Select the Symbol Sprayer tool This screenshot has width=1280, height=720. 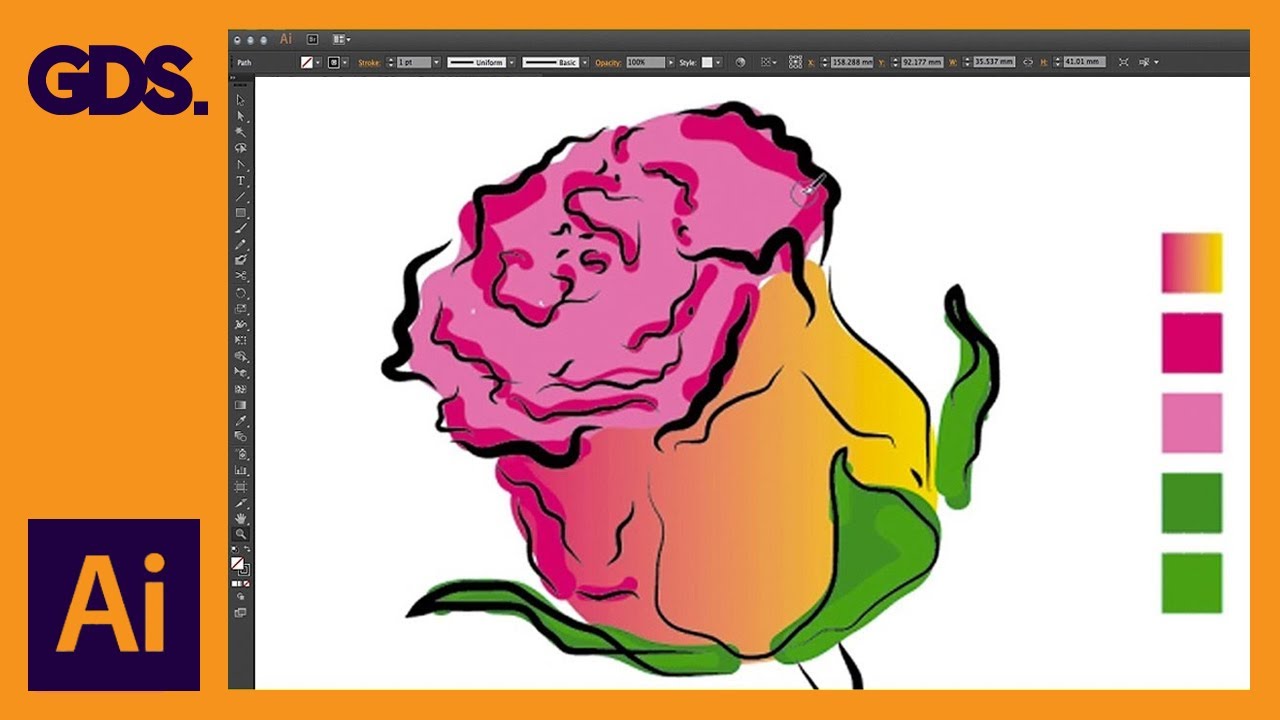coord(241,454)
